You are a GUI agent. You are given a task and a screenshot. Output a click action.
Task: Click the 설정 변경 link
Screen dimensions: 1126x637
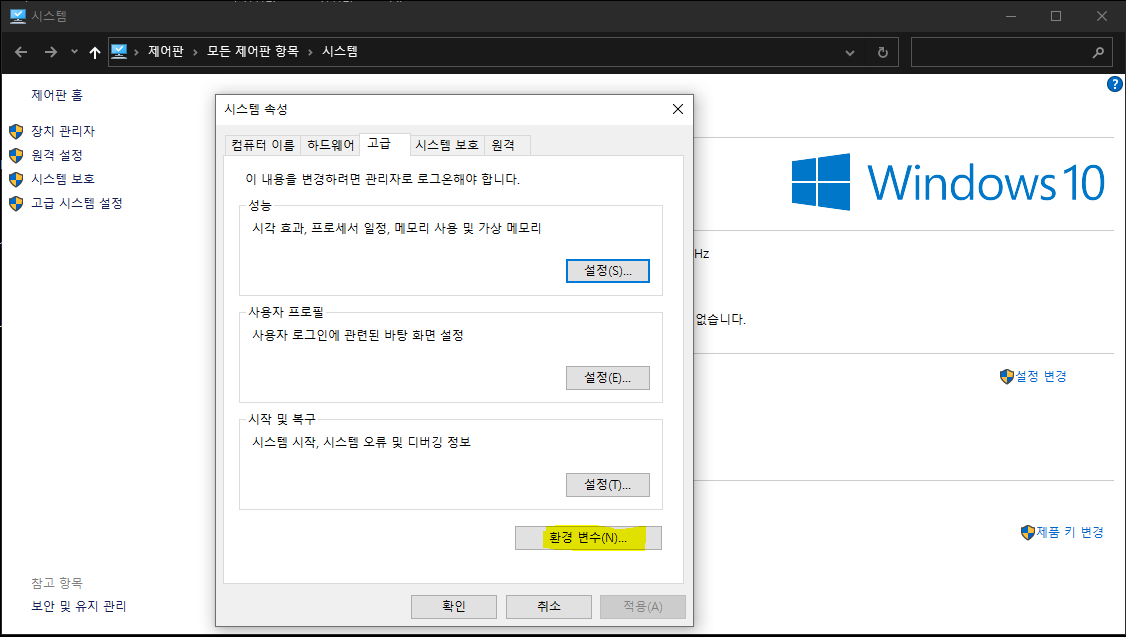[x=1041, y=376]
